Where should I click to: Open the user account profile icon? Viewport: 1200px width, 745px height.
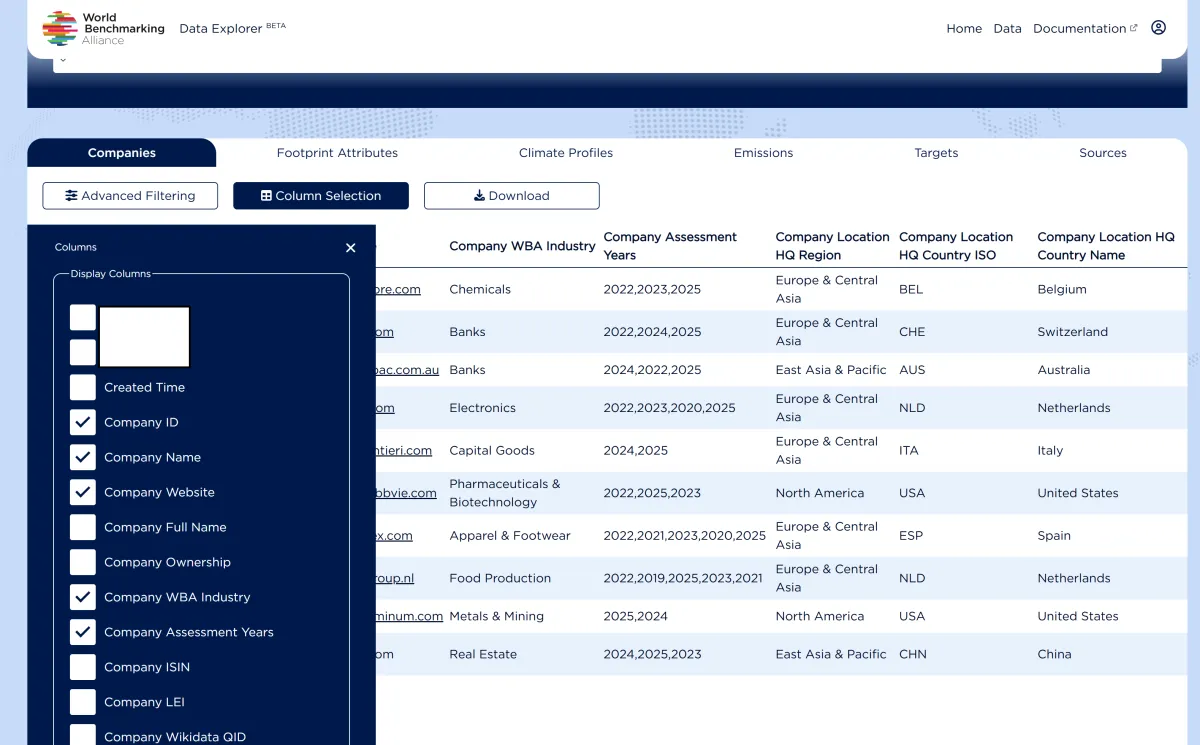click(1158, 28)
